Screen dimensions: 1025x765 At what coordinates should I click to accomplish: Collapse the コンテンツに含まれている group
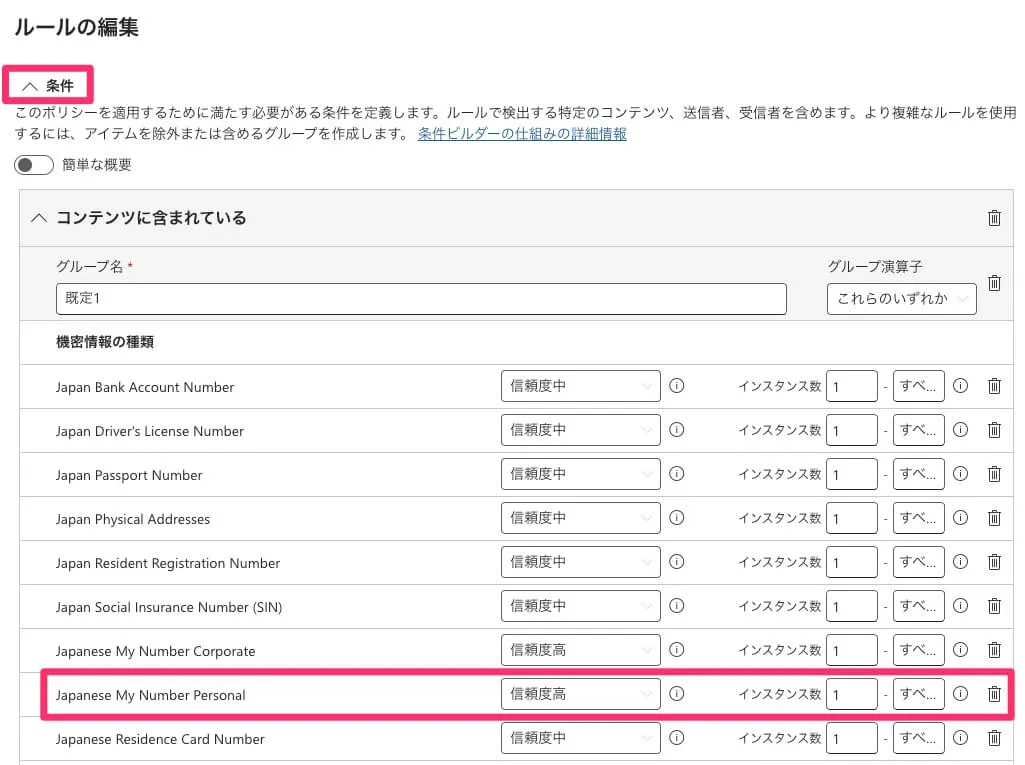(x=40, y=218)
